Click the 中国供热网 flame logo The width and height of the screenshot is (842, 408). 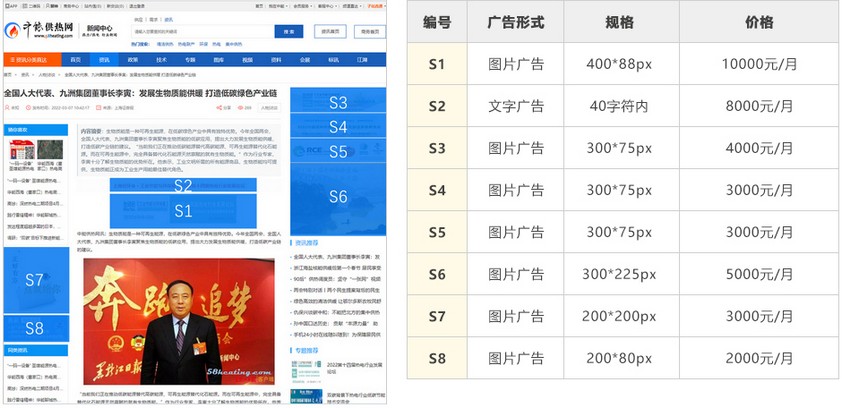coord(12,31)
